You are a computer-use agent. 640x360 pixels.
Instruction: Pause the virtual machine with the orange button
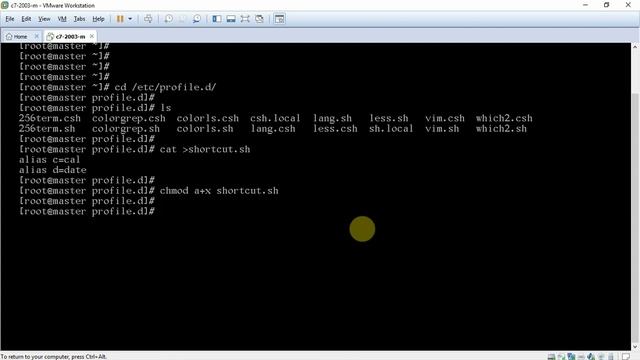click(120, 19)
